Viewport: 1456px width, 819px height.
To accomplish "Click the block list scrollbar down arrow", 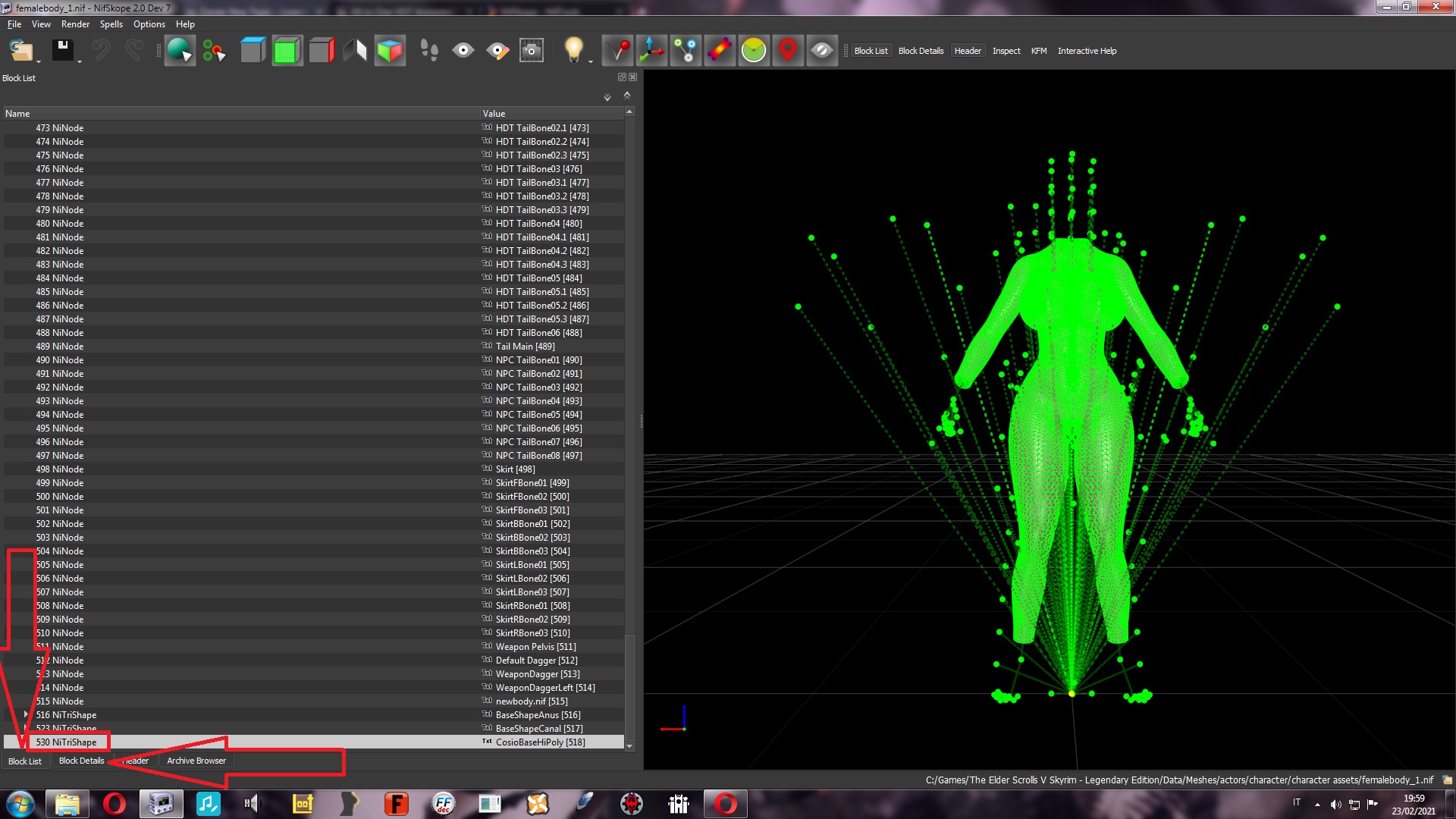I will [629, 745].
